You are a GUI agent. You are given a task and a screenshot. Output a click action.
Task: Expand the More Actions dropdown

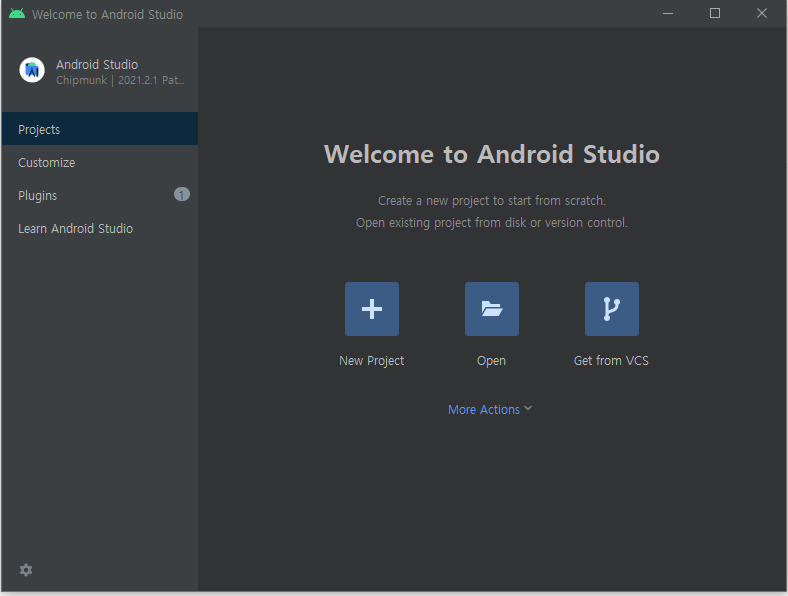coord(490,410)
